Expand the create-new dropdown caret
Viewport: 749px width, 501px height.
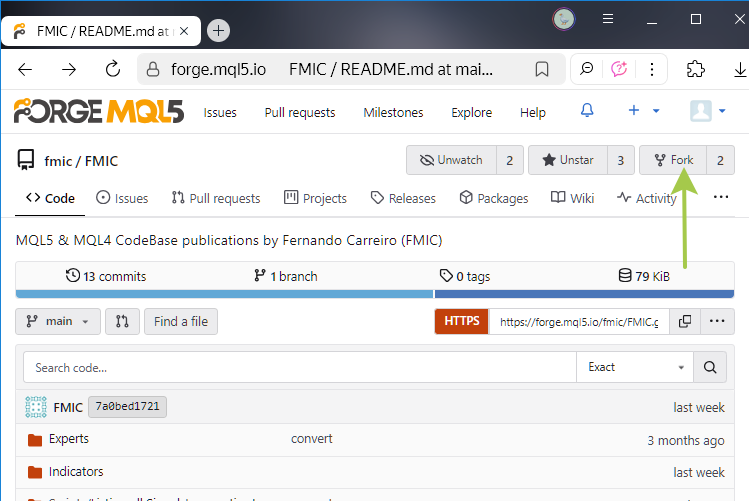(656, 111)
